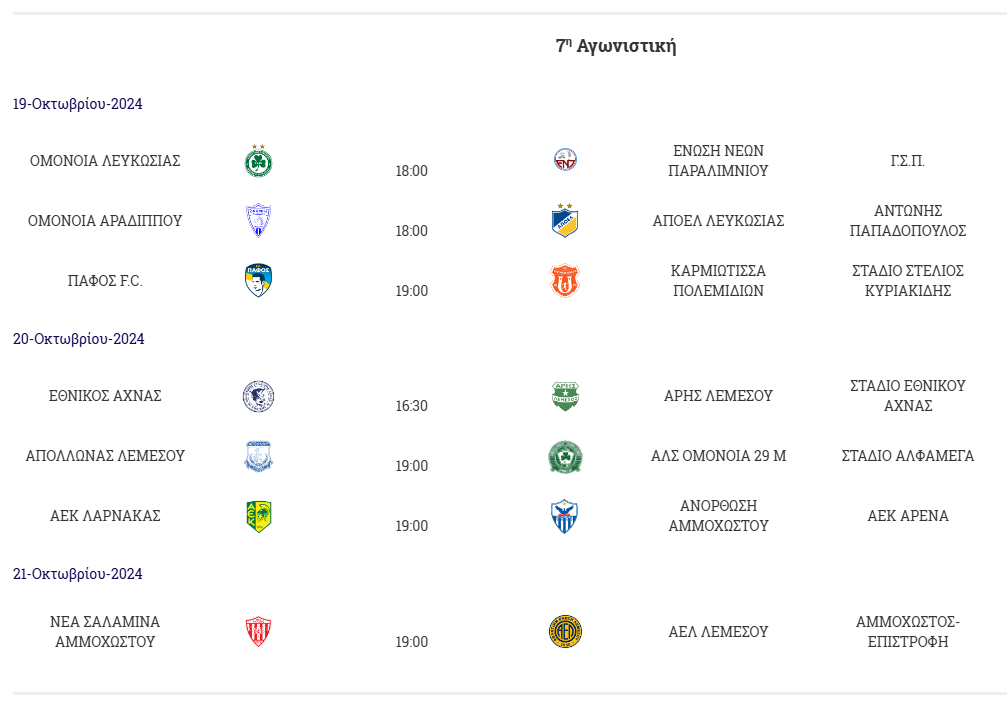Click the AEL Limassol round yellow badge
The image size is (1007, 706).
tap(565, 631)
